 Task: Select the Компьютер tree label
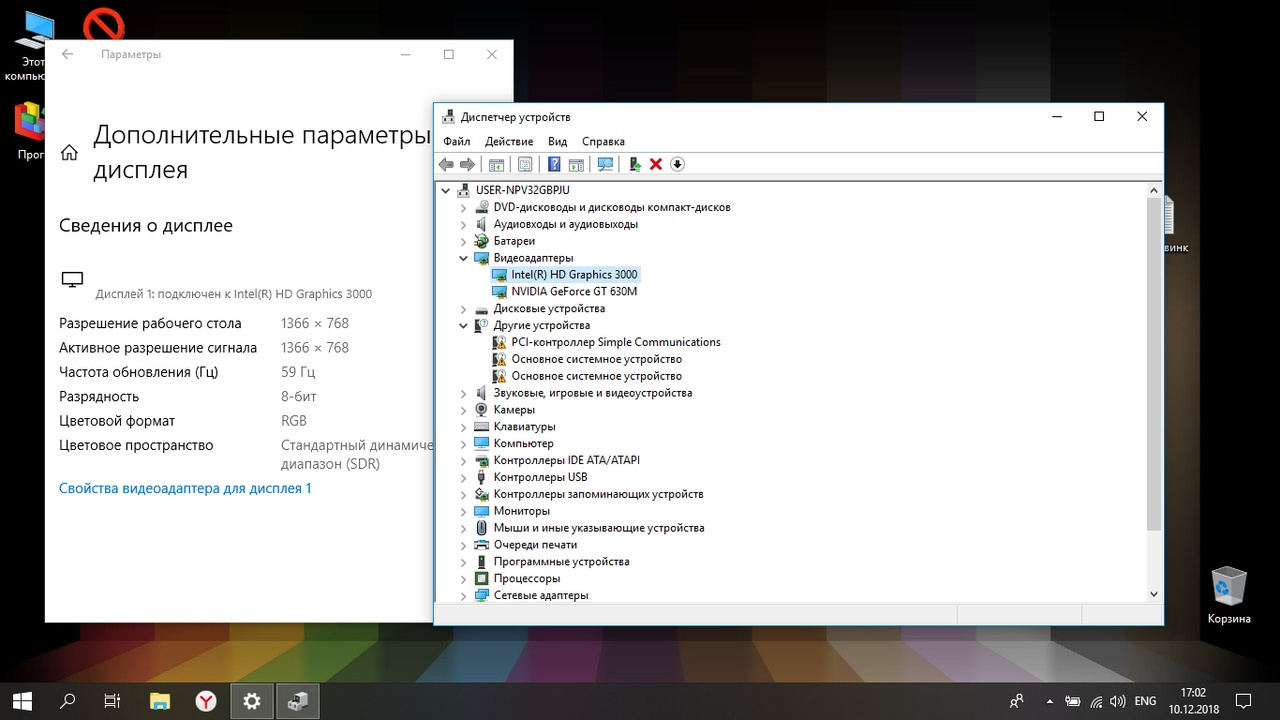click(523, 443)
